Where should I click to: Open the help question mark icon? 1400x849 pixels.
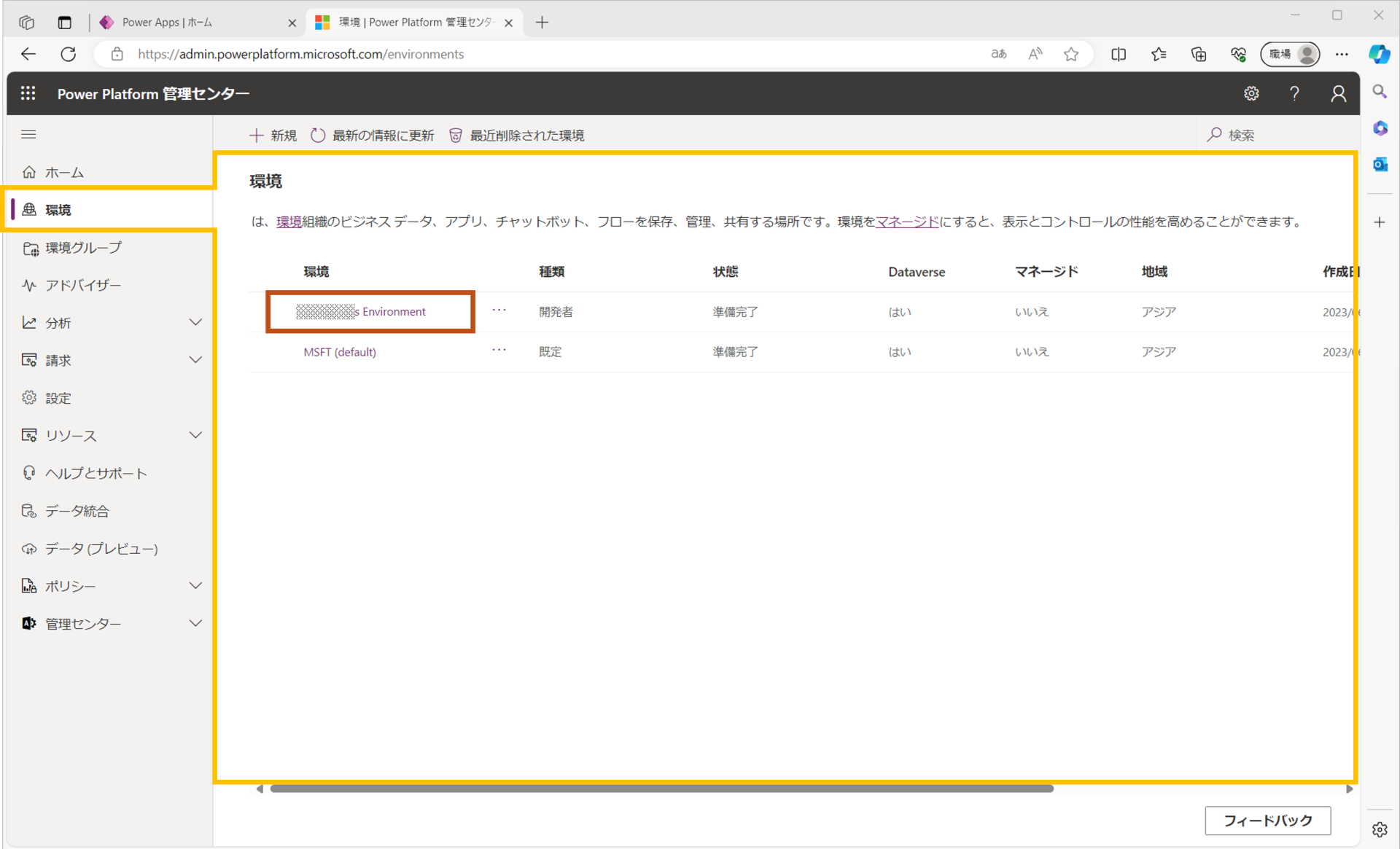tap(1294, 93)
